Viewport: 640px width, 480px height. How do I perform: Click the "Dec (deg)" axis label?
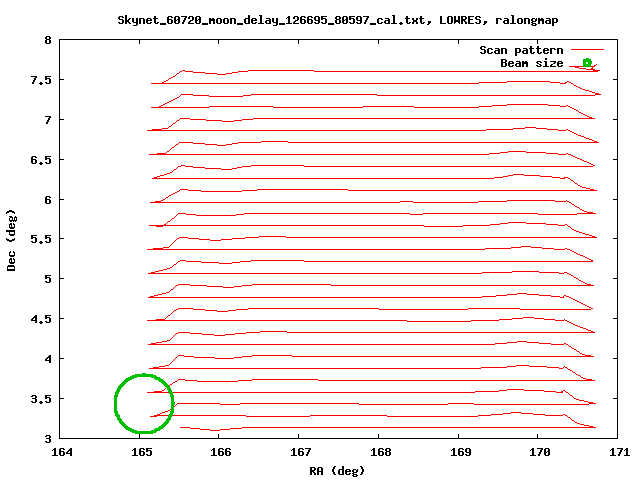tap(11, 240)
